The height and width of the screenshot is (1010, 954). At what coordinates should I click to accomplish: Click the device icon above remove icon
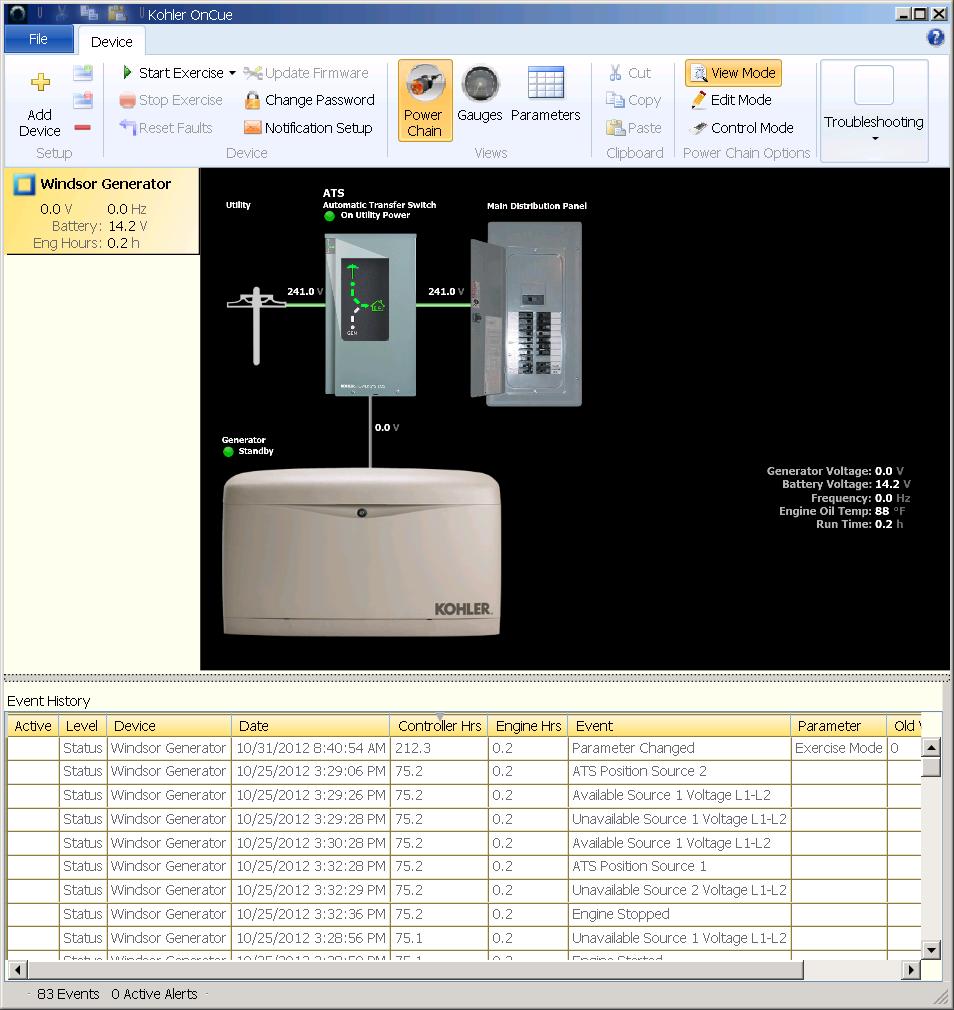82,100
